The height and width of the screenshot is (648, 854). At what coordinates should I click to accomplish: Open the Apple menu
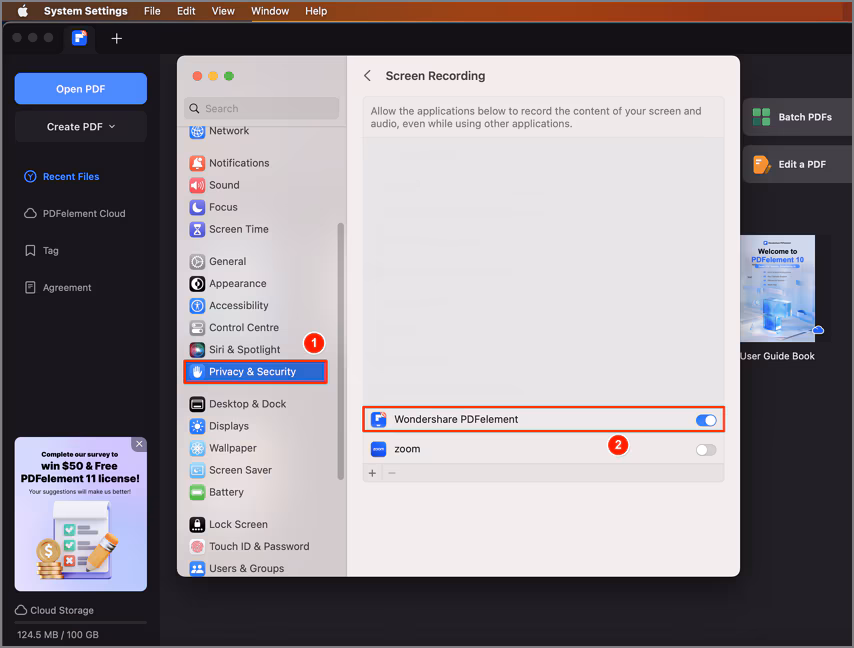(23, 11)
